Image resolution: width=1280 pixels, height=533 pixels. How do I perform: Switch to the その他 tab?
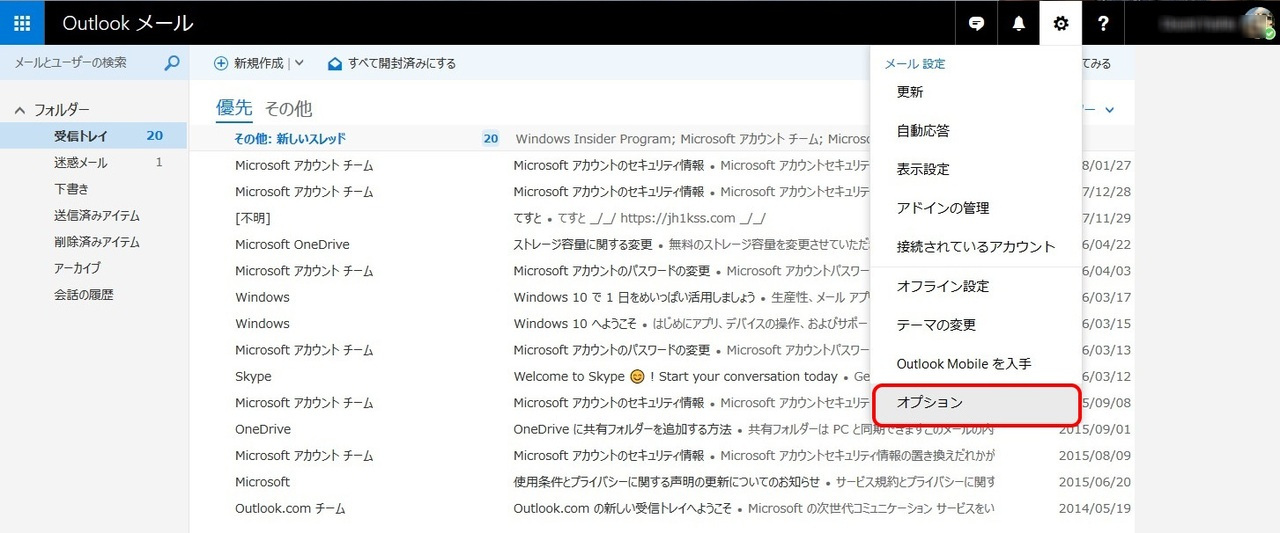point(288,108)
